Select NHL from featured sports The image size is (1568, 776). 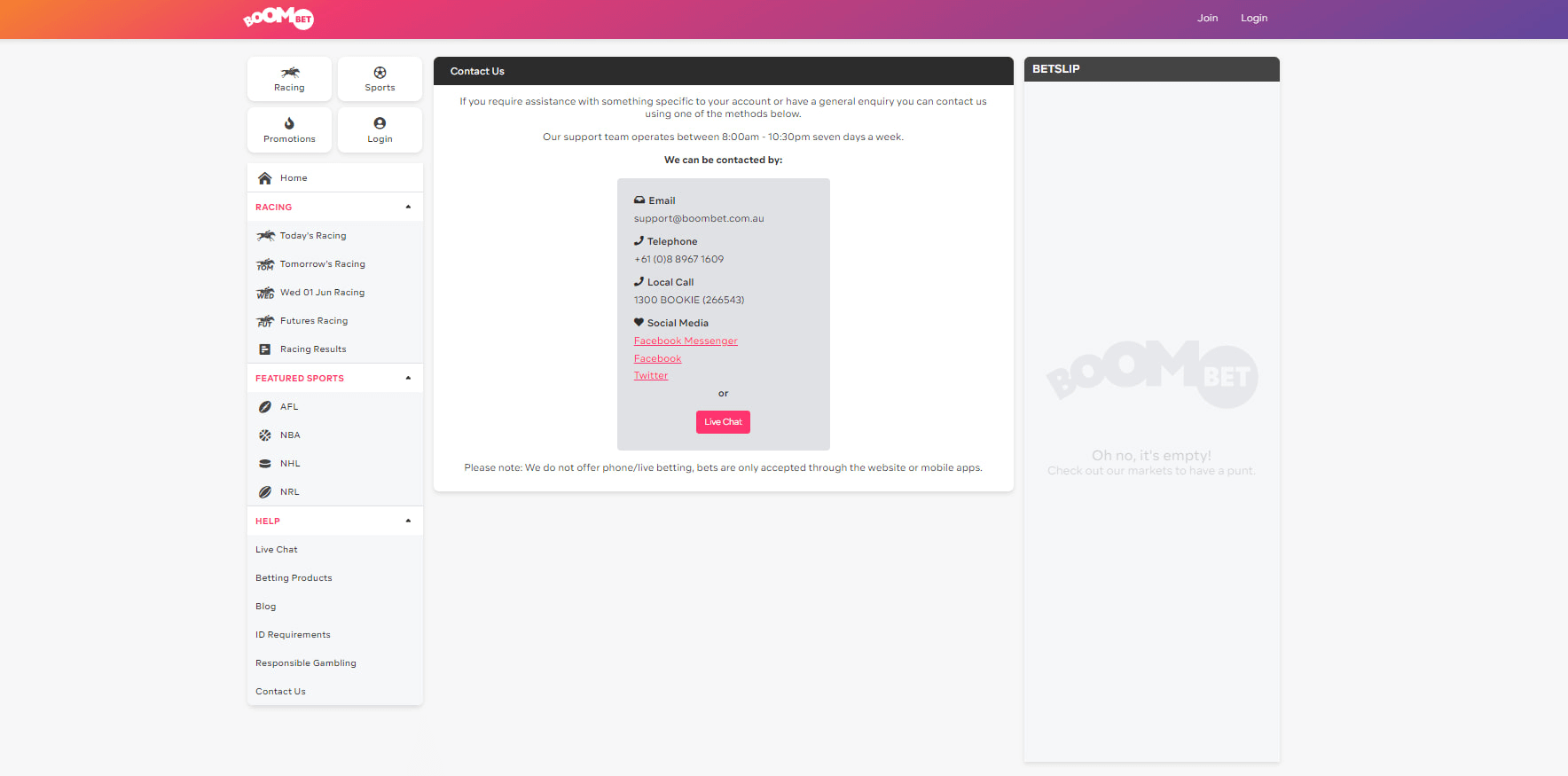(335, 464)
